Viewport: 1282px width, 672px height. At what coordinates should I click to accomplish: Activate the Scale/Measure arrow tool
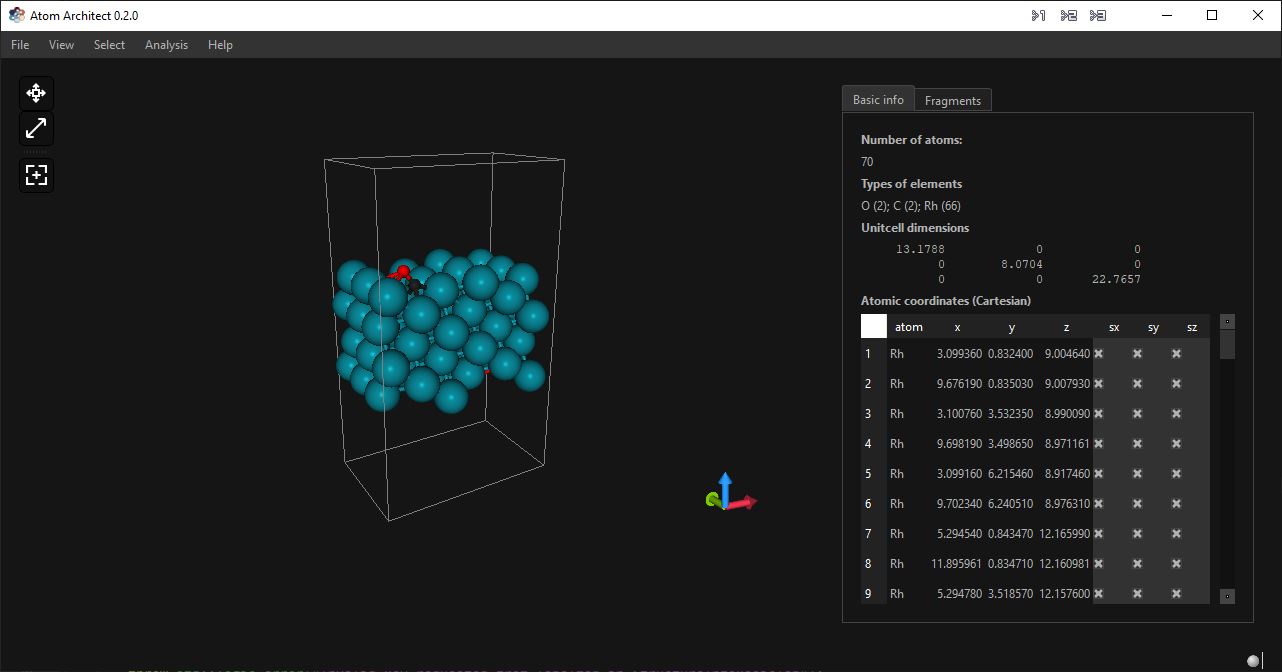click(36, 128)
